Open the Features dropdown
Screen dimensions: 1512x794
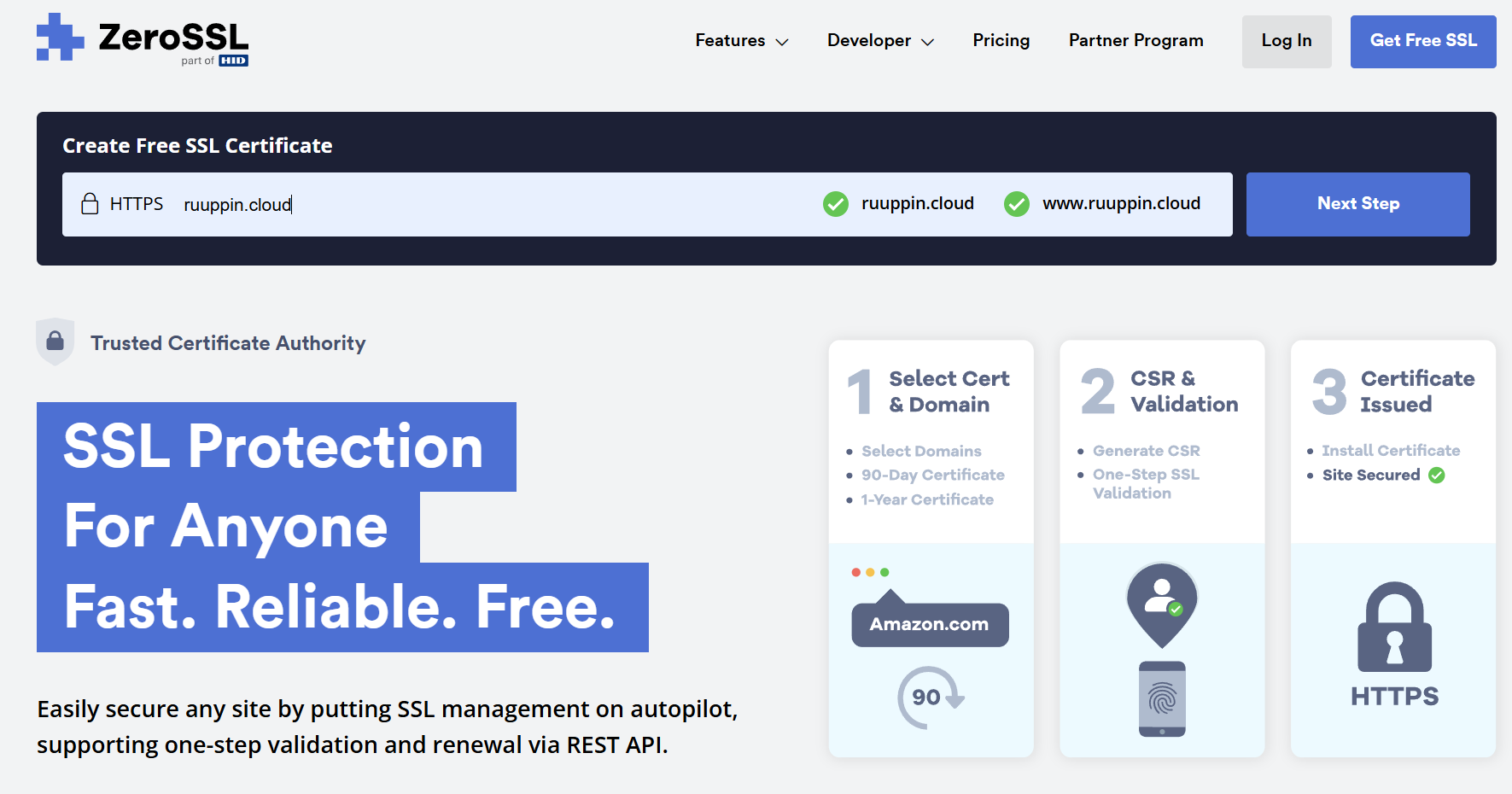(730, 40)
